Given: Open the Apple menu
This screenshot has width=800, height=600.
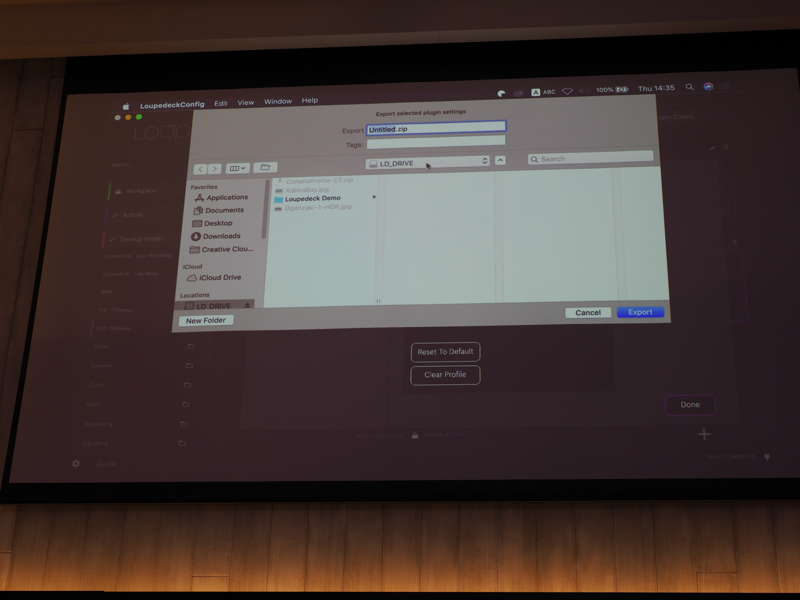Looking at the screenshot, I should pyautogui.click(x=126, y=106).
